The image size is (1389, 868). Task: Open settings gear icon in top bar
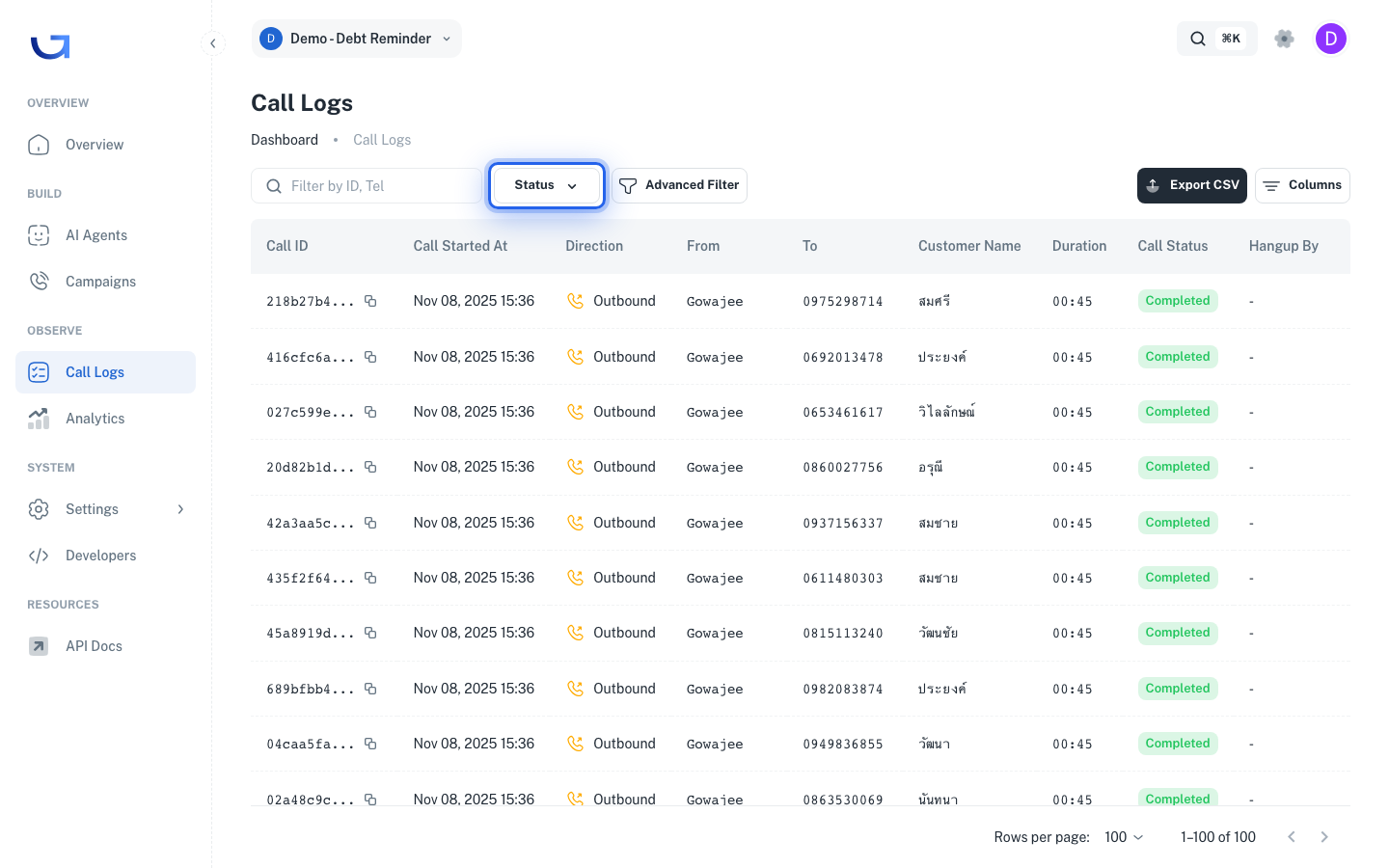point(1284,39)
